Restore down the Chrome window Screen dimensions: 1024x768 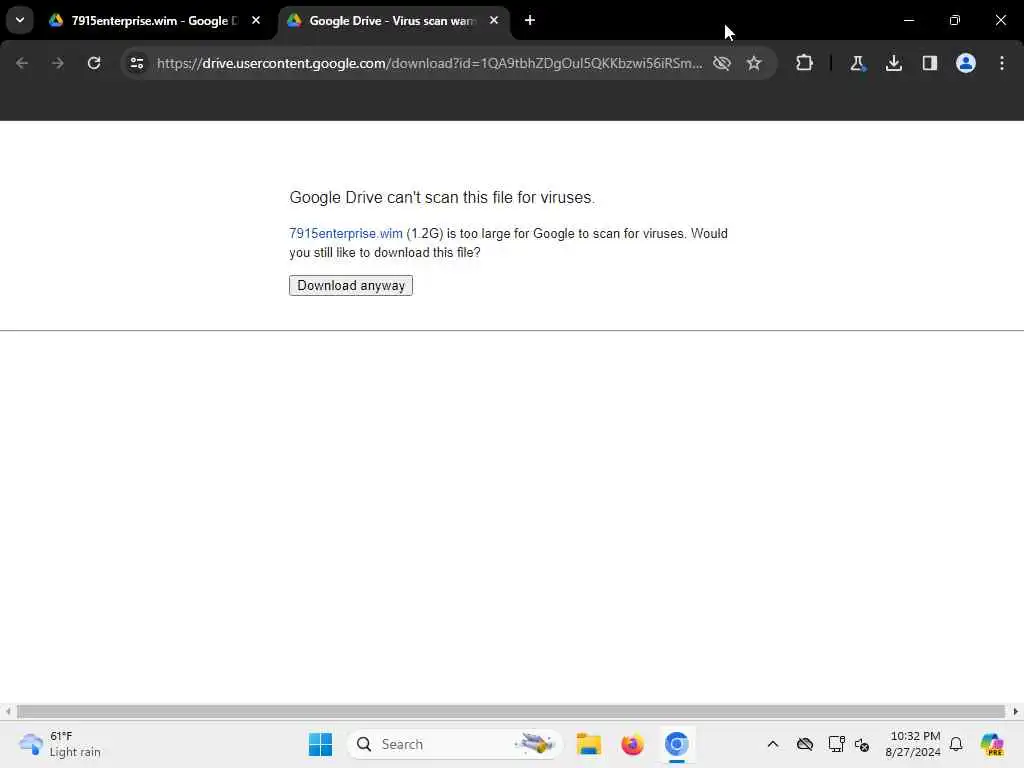955,20
